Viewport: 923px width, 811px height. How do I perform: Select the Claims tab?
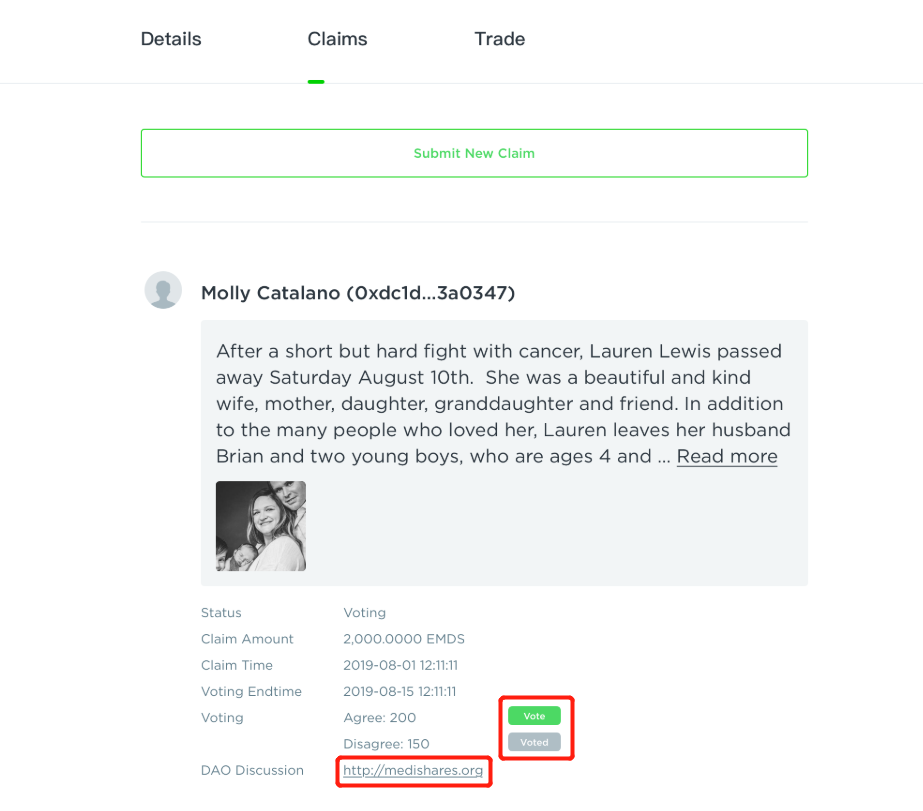tap(337, 40)
